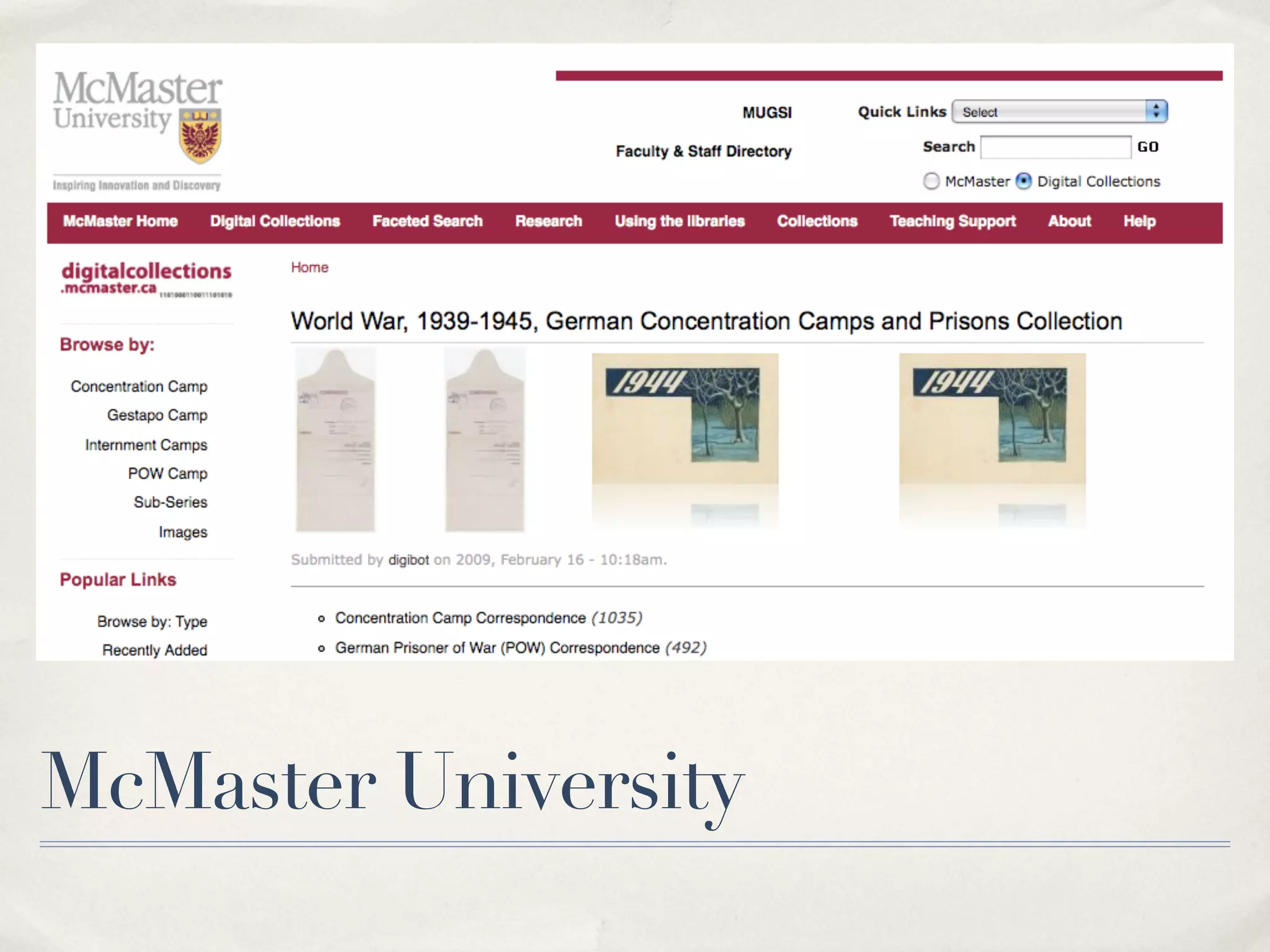Open the digibot submitter link

[409, 560]
